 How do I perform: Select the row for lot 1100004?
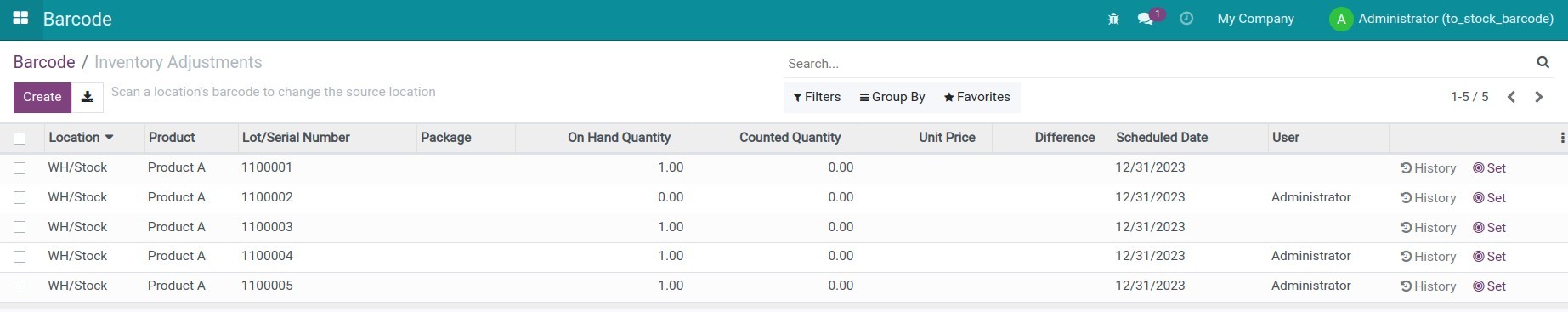tap(20, 257)
